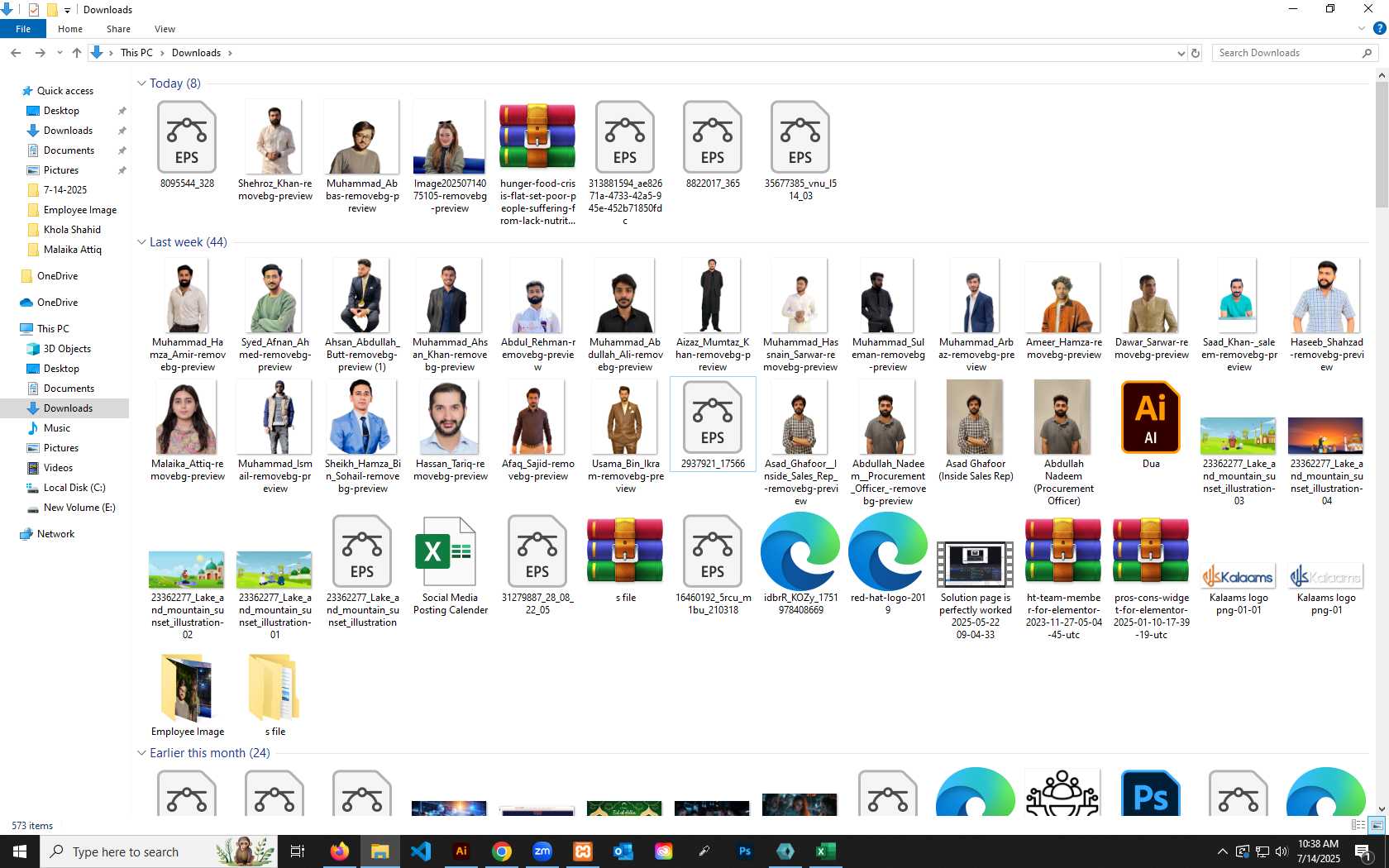
Task: Open Photoshop from the taskbar
Action: click(745, 851)
